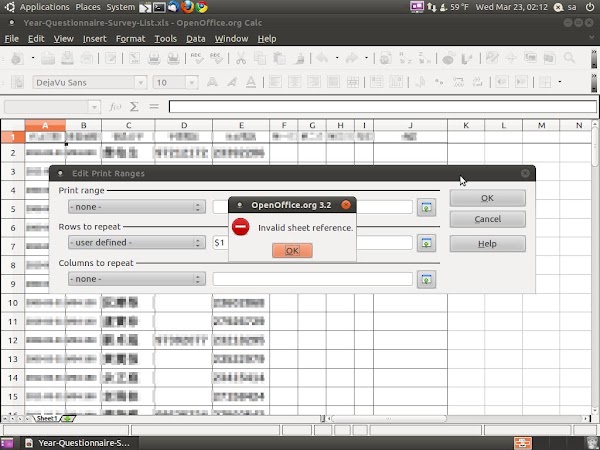Open the File menu
This screenshot has height=450, width=600.
(x=11, y=39)
